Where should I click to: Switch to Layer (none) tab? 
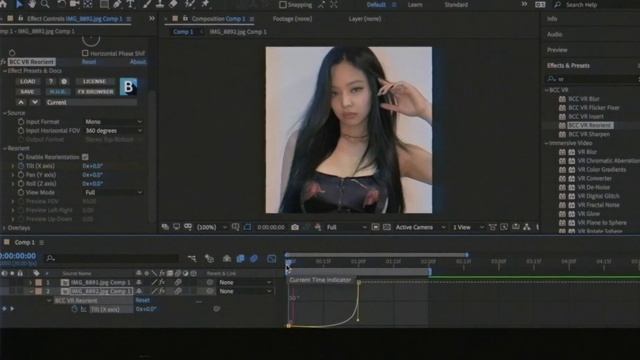pos(365,19)
